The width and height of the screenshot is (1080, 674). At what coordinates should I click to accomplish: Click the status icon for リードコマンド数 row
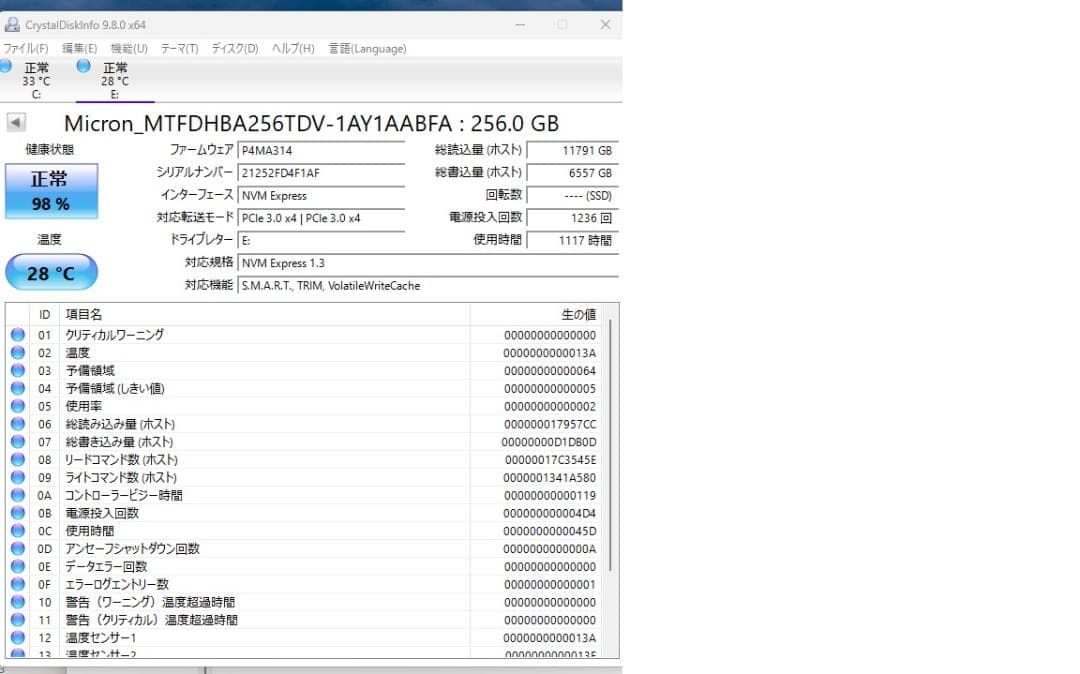pos(18,460)
